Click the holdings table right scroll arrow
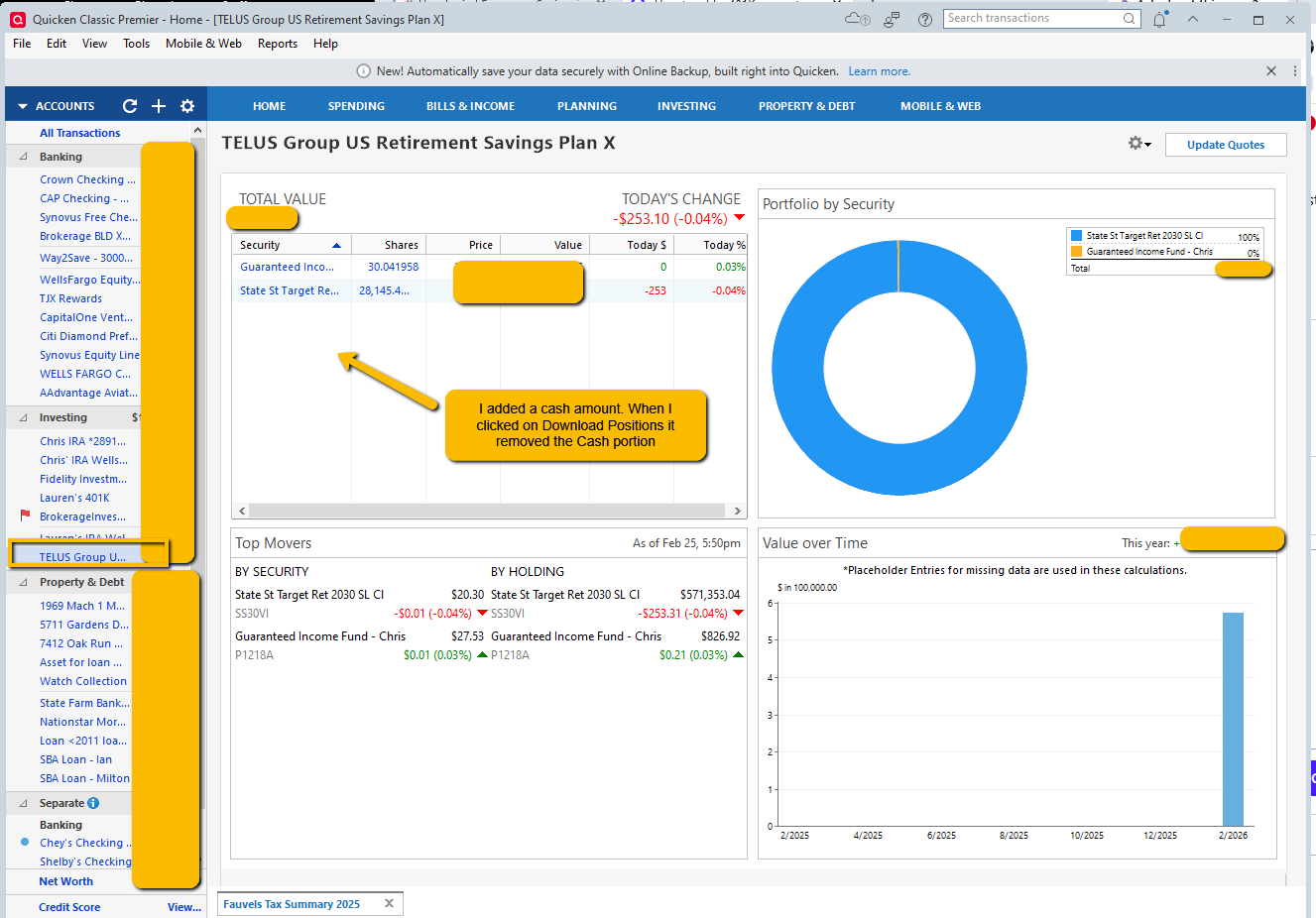This screenshot has height=918, width=1316. (x=737, y=512)
